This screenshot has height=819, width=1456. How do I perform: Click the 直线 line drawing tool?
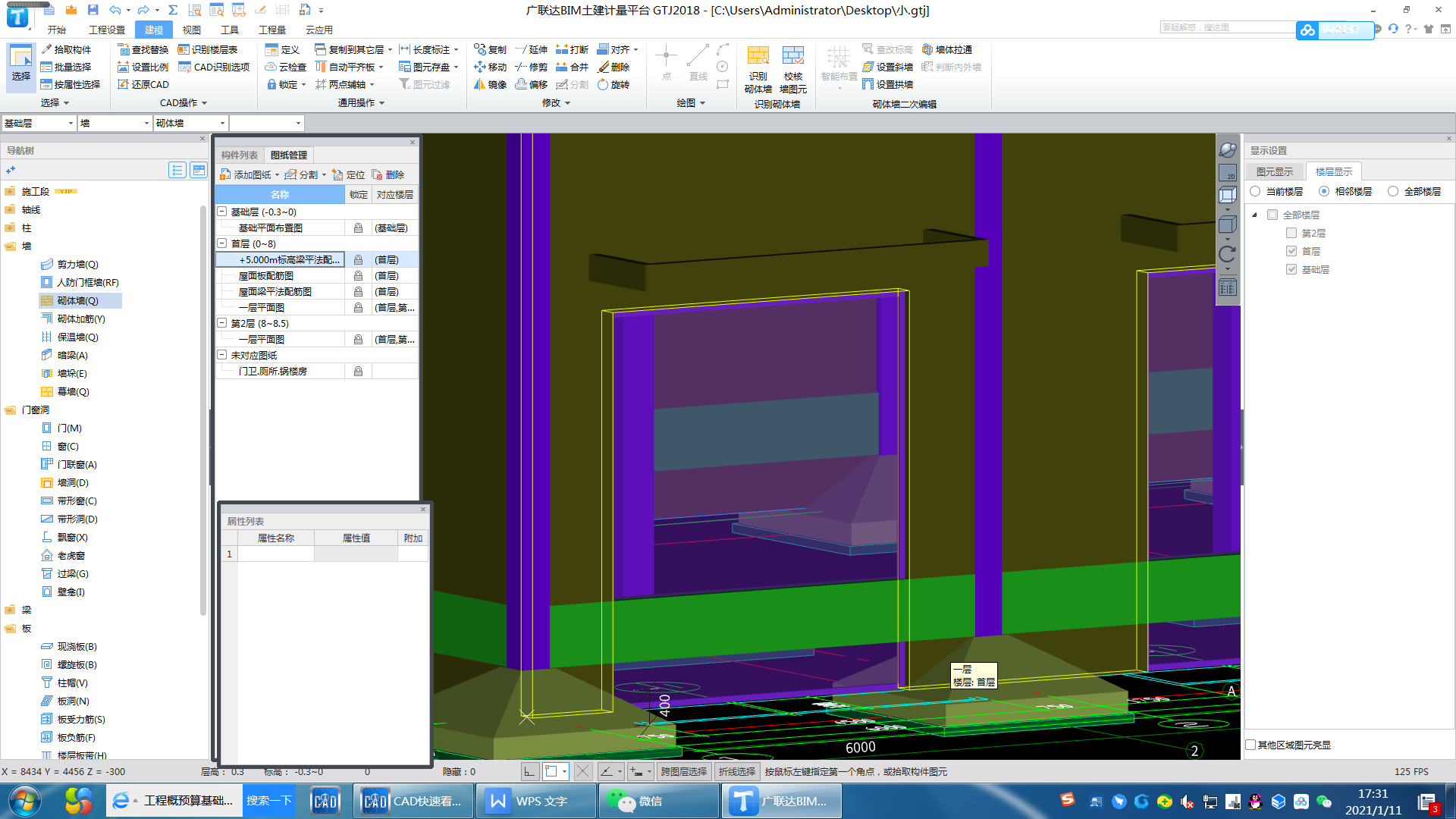click(x=698, y=63)
